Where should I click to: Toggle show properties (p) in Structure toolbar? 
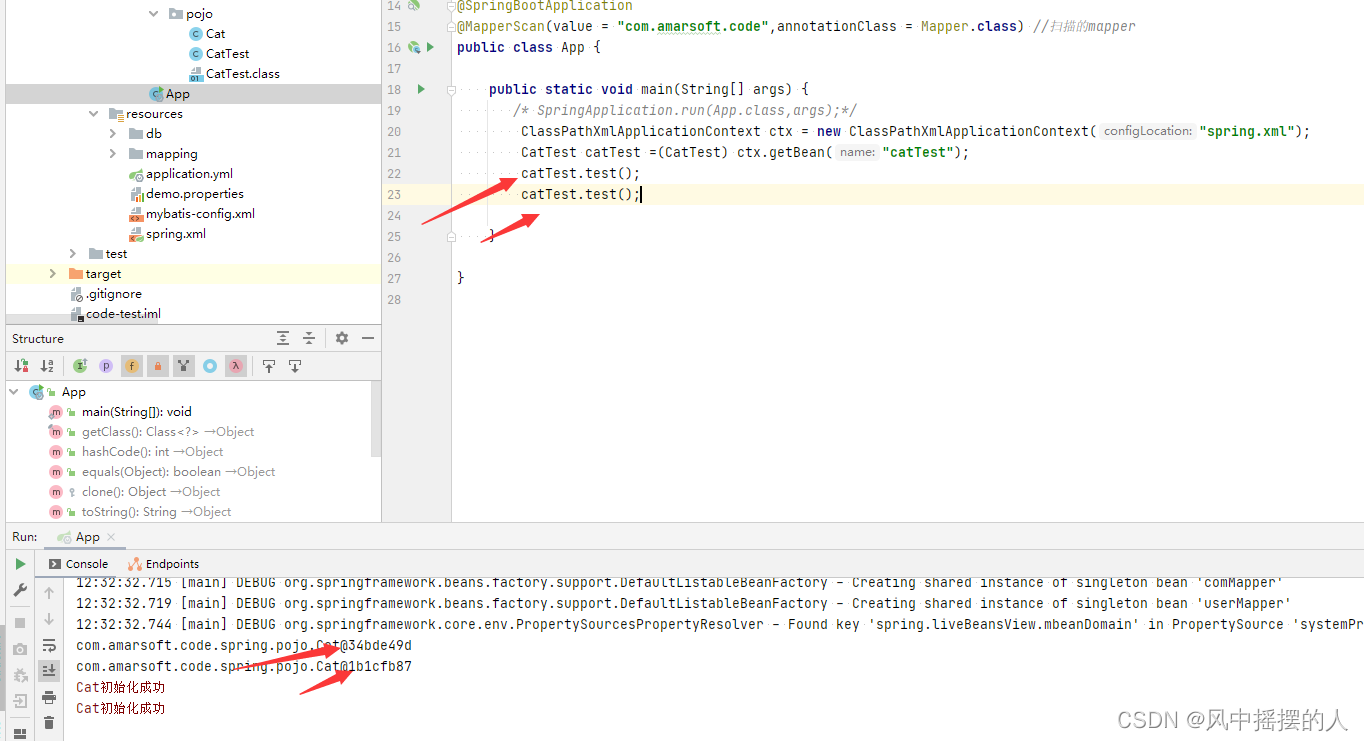[x=106, y=366]
